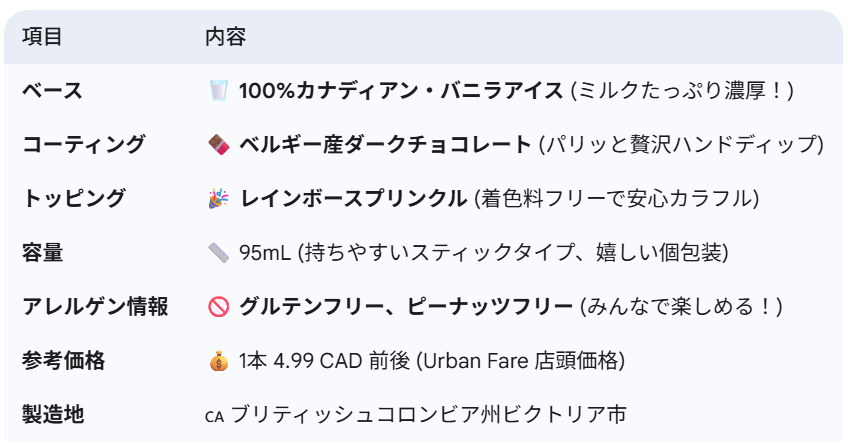848x445 pixels.
Task: Click the bold 100%カナディアン・バニラアイス text
Action: [x=401, y=90]
